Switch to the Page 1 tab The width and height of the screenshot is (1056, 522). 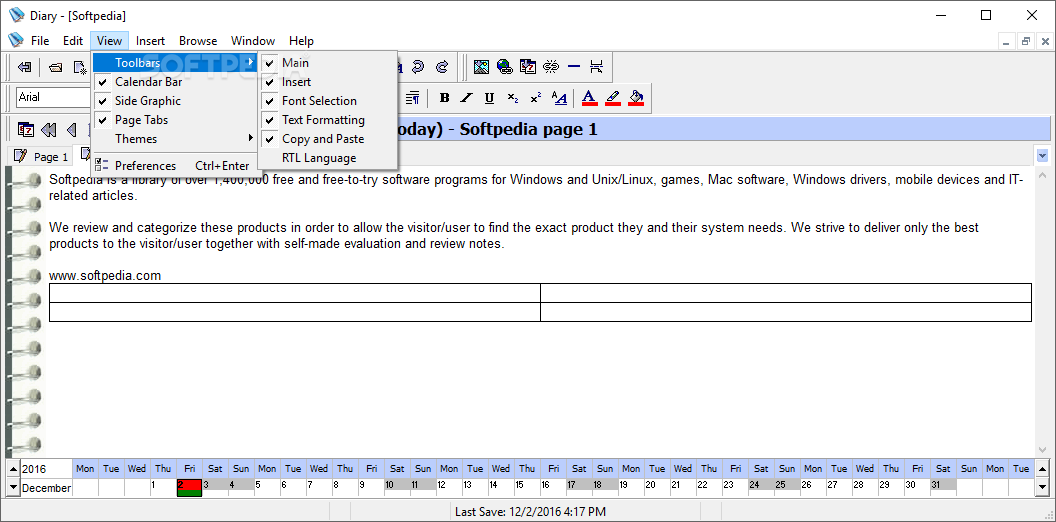pos(41,156)
